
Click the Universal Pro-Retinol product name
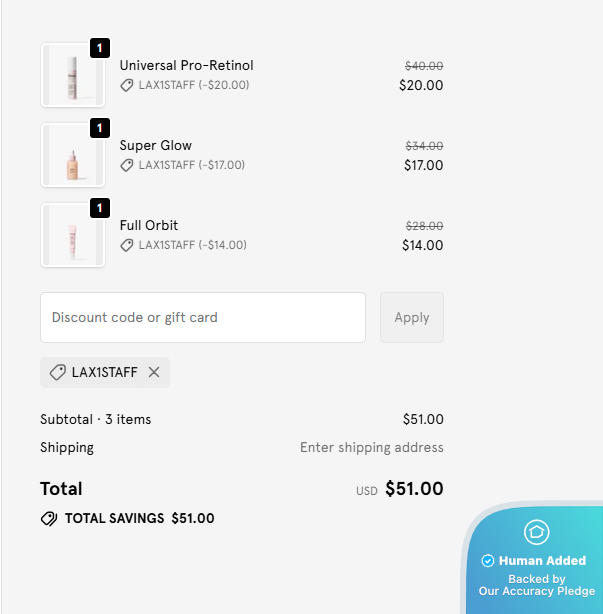coord(186,65)
